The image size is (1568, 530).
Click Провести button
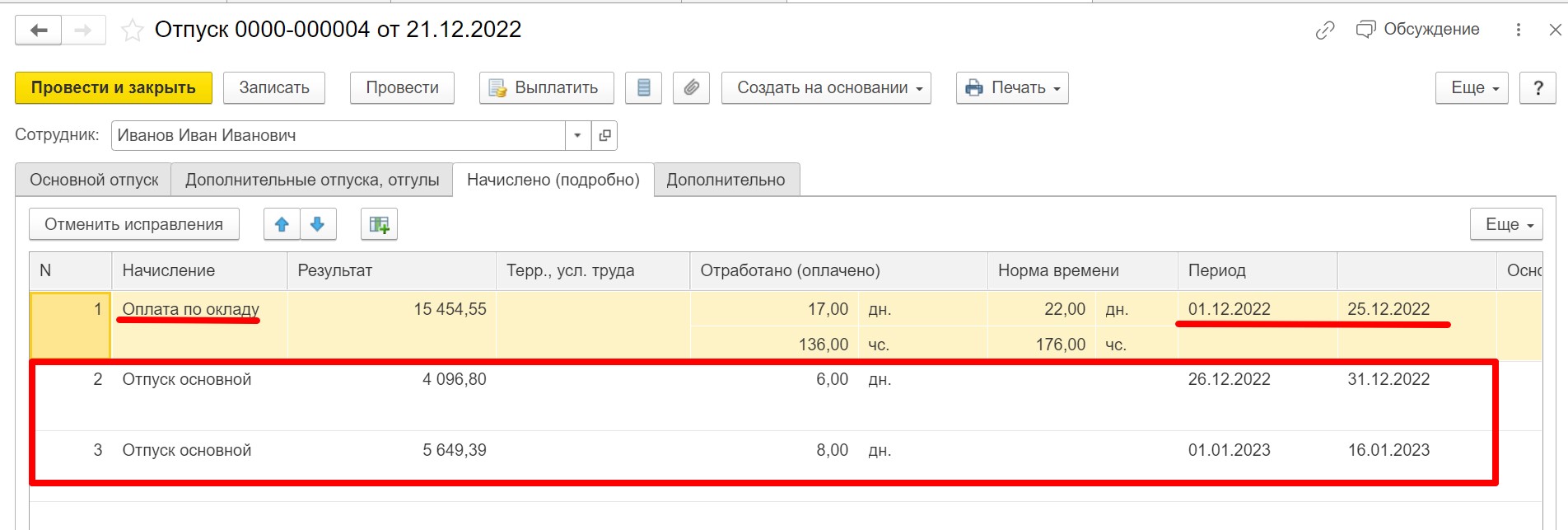402,88
